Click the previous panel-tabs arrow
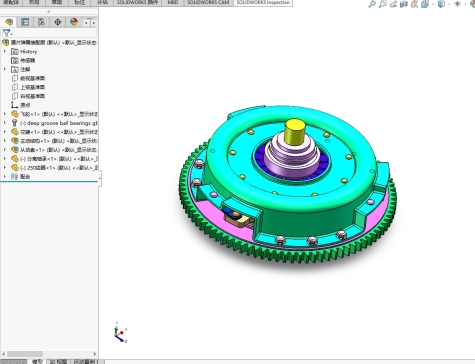The width and height of the screenshot is (475, 364). (x=86, y=23)
